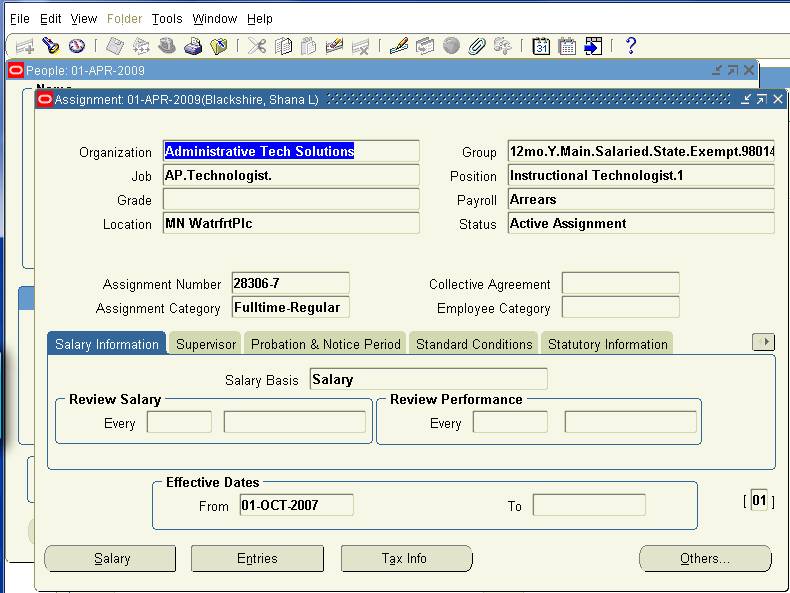
Task: Switch to the Standard Conditions tab
Action: tap(474, 344)
